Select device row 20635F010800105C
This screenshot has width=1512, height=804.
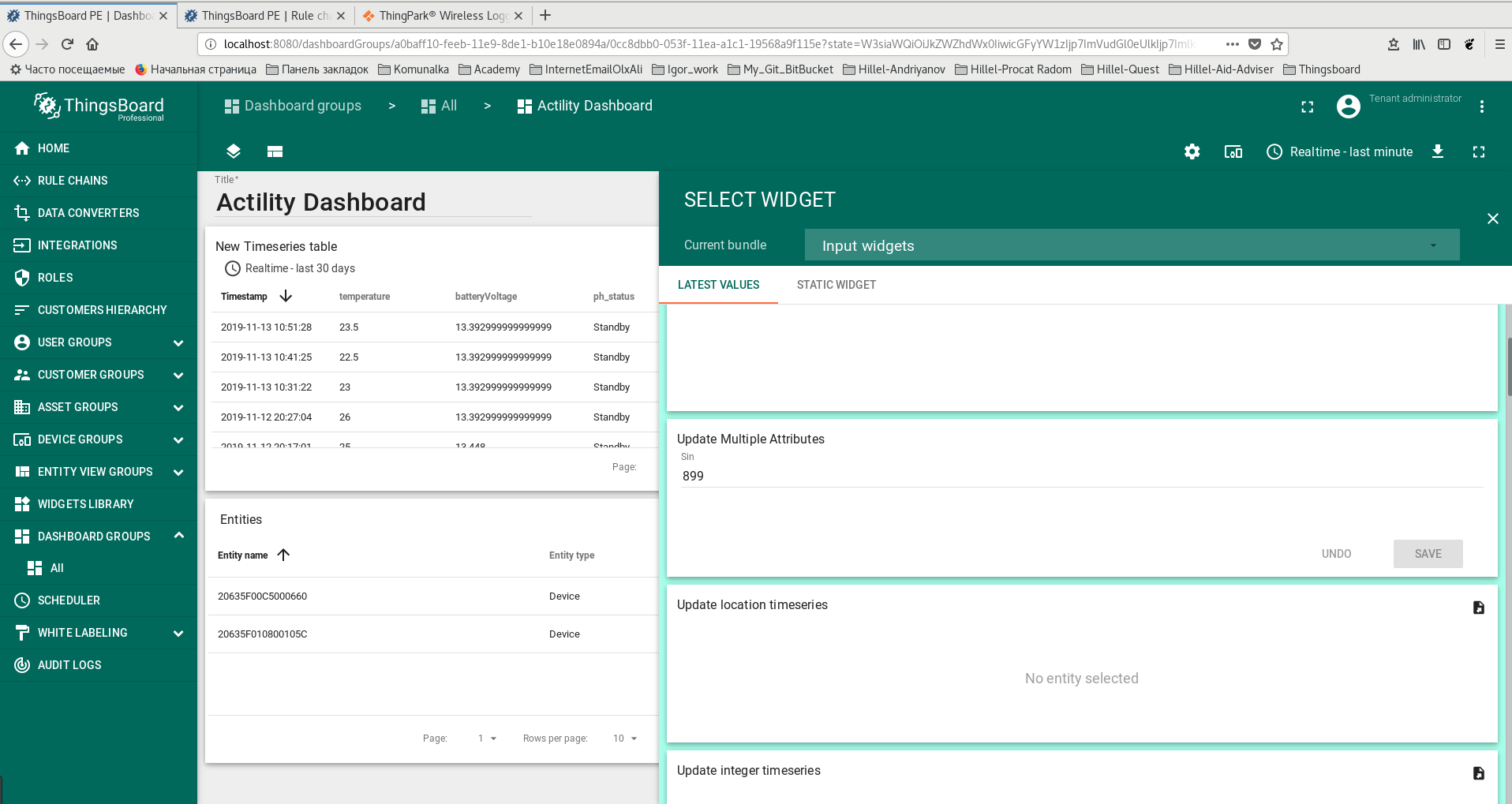tap(433, 634)
